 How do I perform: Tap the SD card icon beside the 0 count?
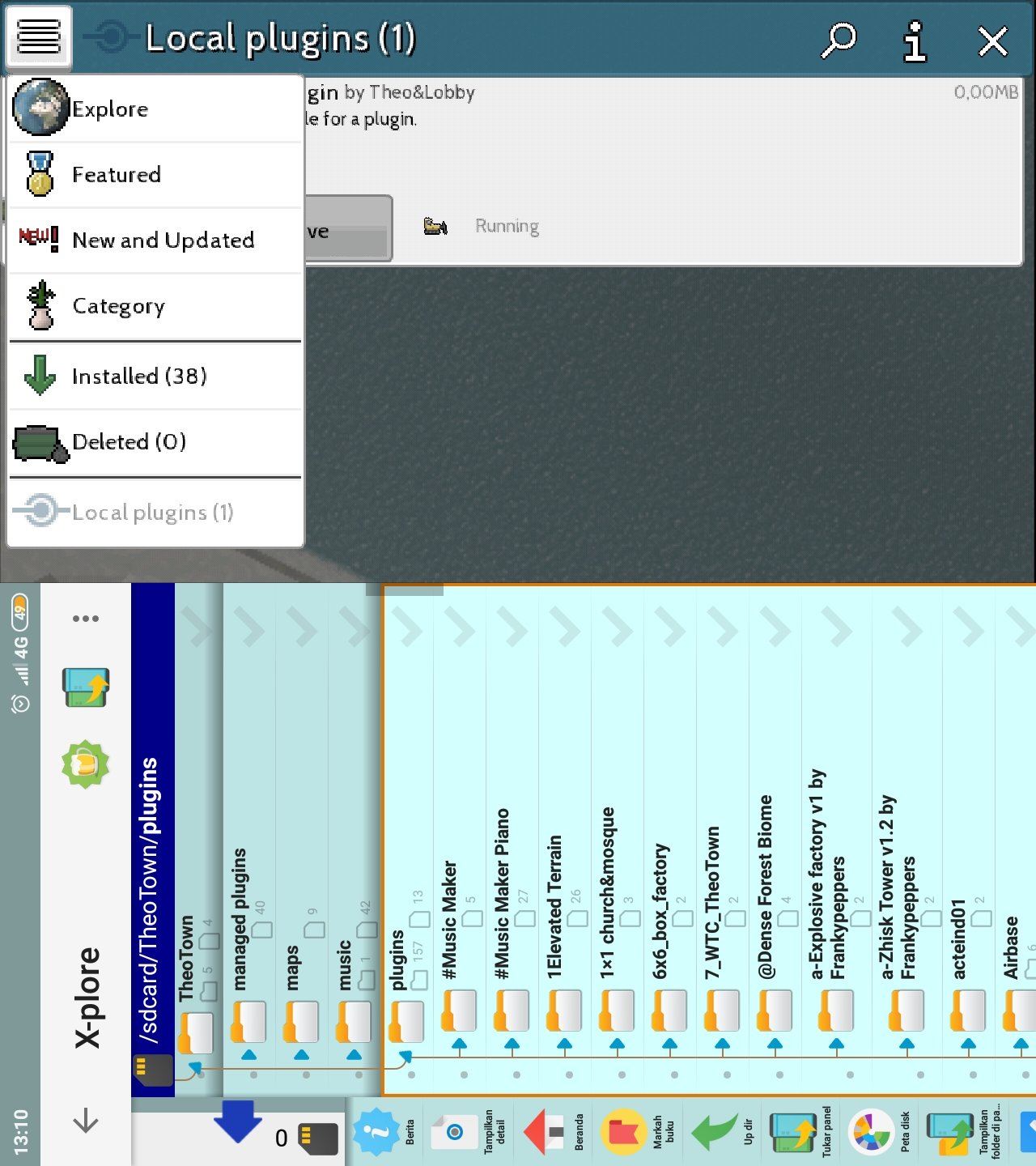(x=318, y=1138)
